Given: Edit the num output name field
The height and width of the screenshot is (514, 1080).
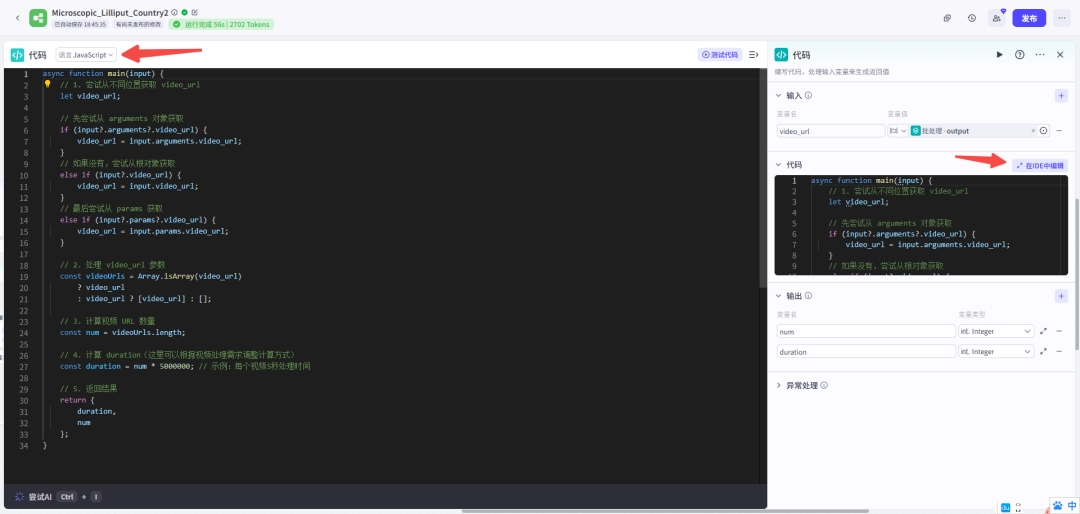Looking at the screenshot, I should [x=866, y=331].
